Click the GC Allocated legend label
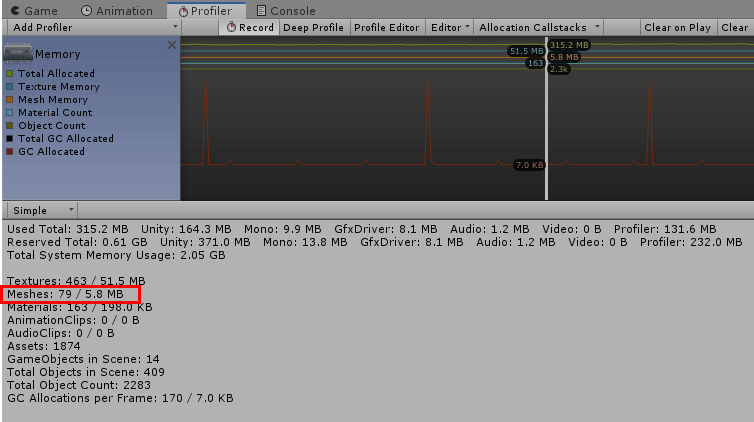 click(x=51, y=151)
